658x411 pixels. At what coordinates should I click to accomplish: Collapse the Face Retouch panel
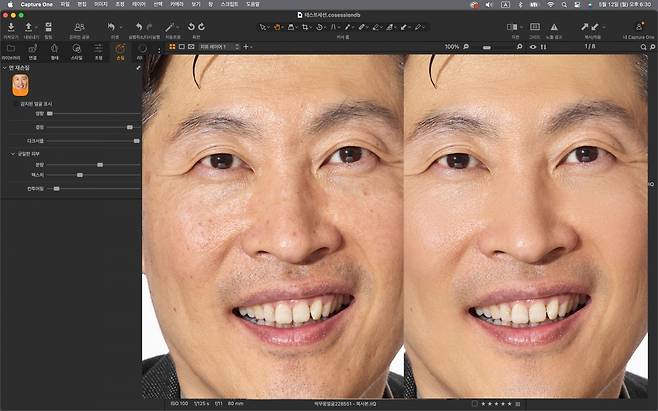pyautogui.click(x=4, y=67)
